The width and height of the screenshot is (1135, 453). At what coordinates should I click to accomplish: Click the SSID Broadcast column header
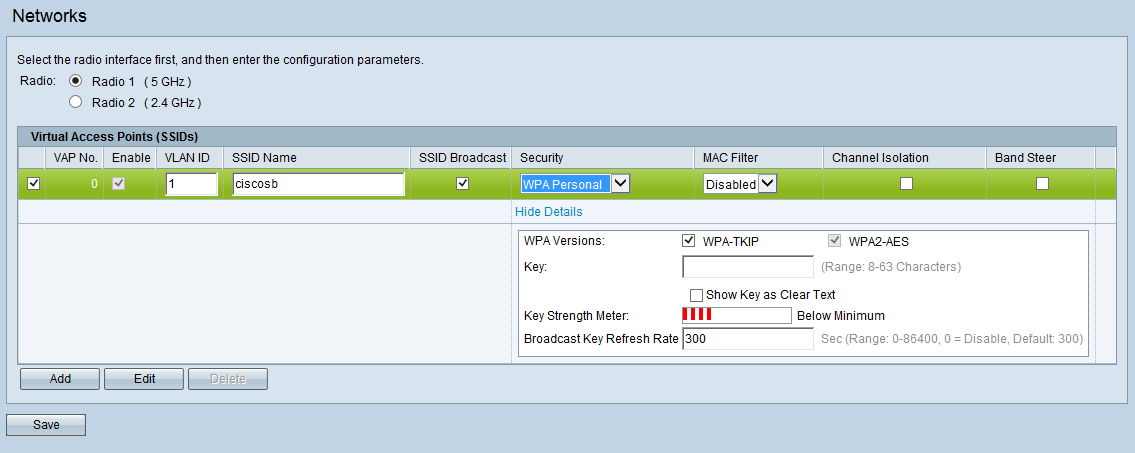tap(462, 157)
